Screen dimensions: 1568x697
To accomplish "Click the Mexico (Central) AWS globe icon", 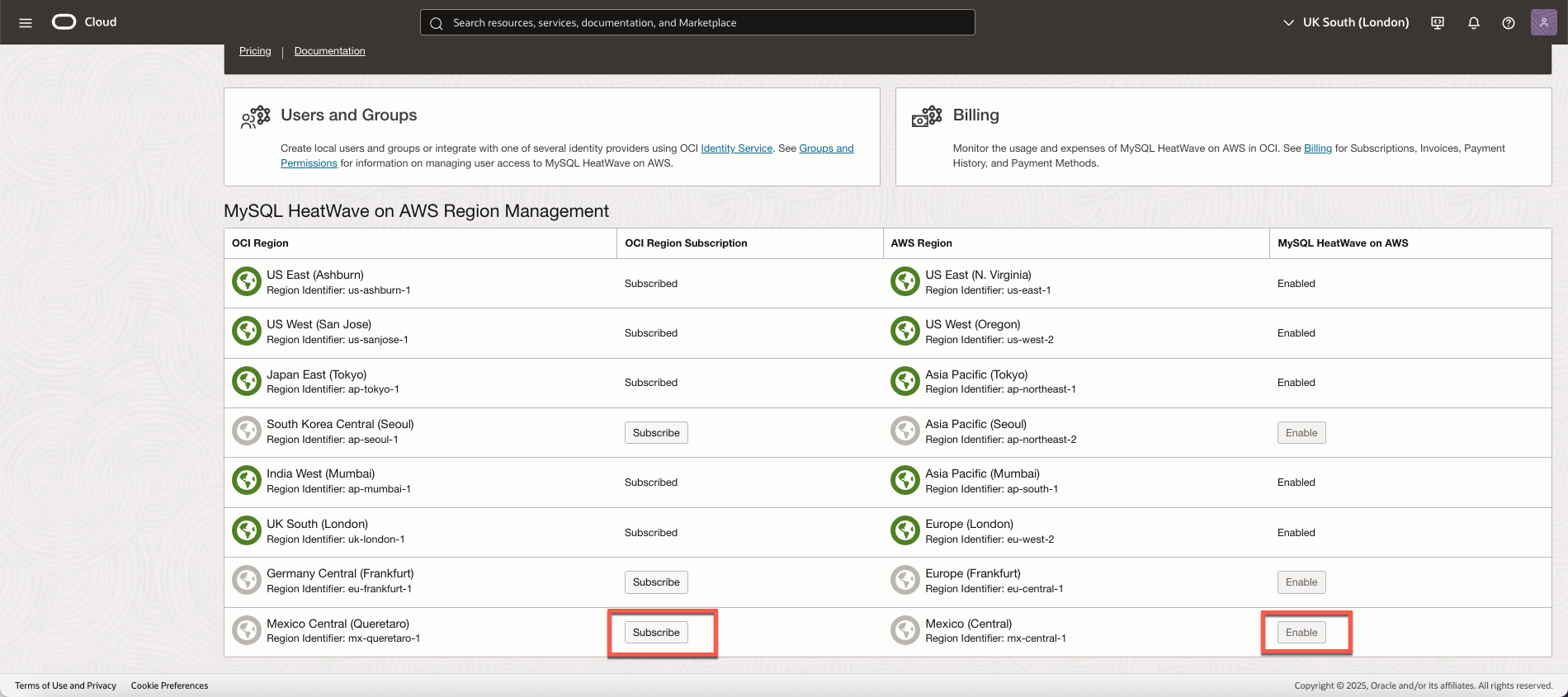I will [x=905, y=631].
